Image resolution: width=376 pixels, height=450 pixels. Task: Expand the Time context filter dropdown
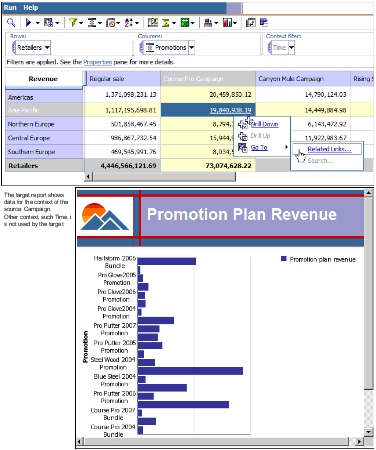point(291,48)
